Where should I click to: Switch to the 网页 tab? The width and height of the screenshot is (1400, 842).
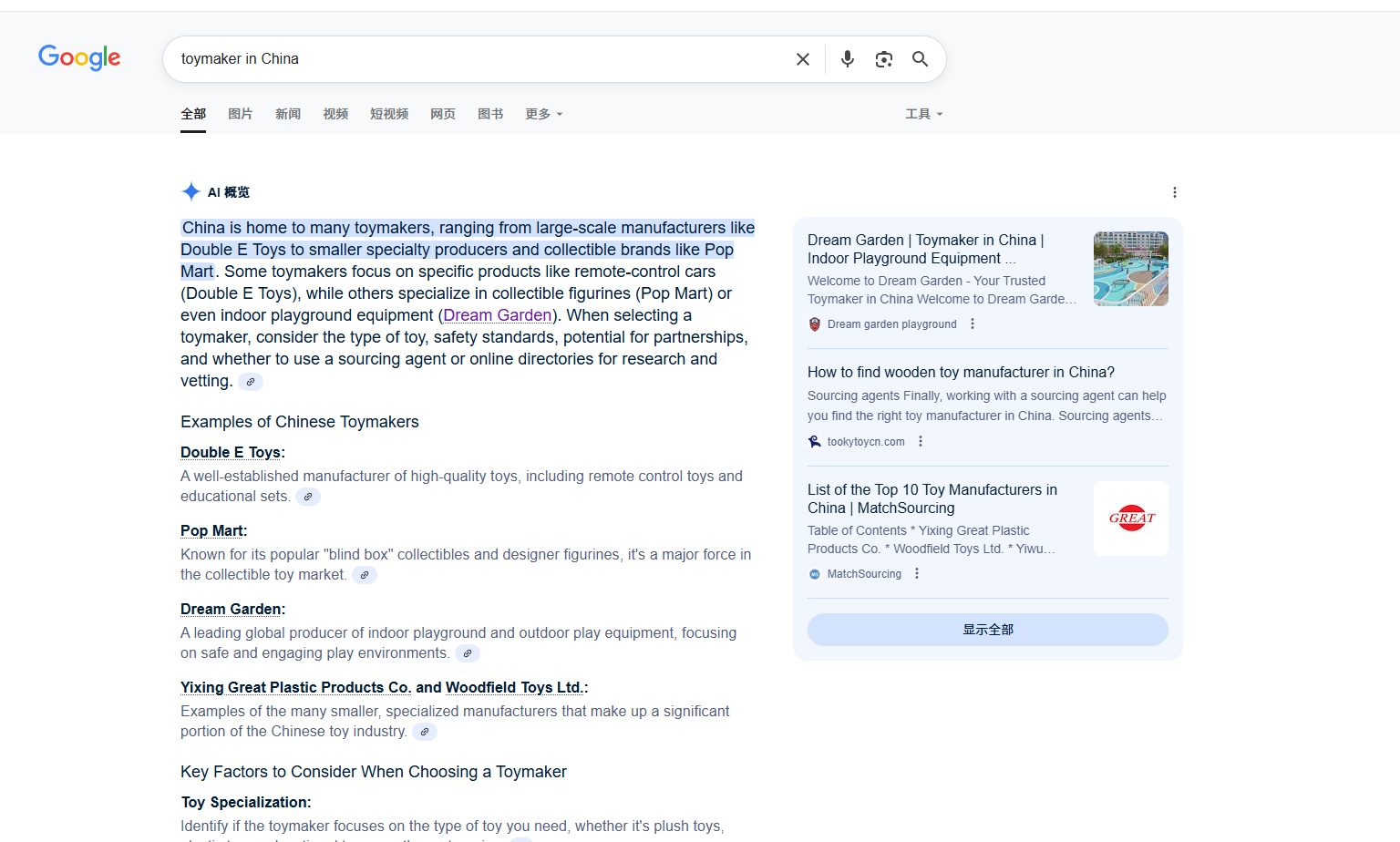click(x=443, y=114)
